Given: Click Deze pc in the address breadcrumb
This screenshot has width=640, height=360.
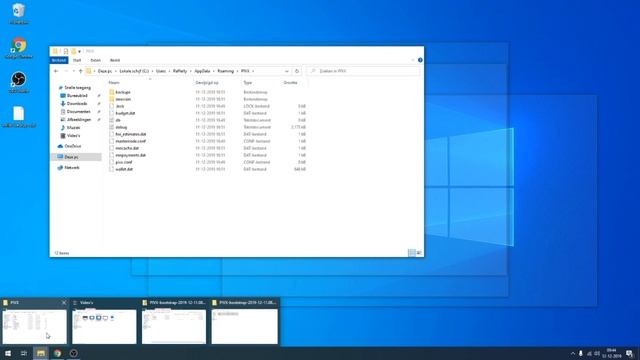Looking at the screenshot, I should tap(105, 71).
